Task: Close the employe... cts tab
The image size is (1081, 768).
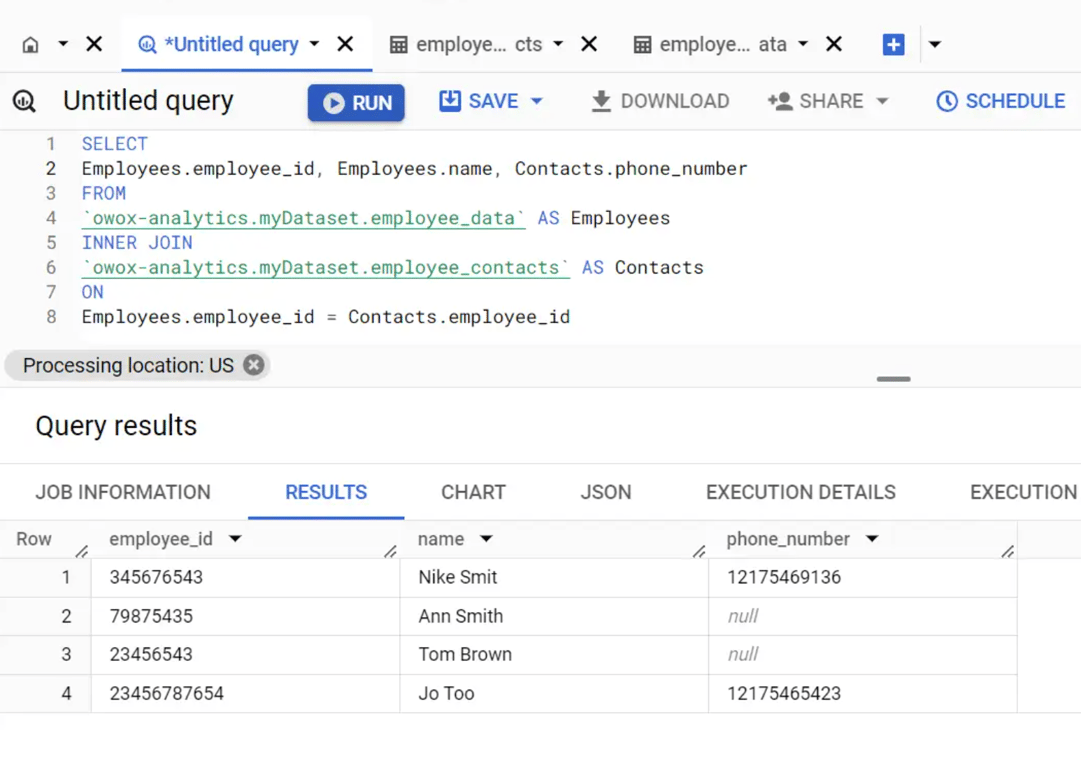Action: pyautogui.click(x=589, y=44)
